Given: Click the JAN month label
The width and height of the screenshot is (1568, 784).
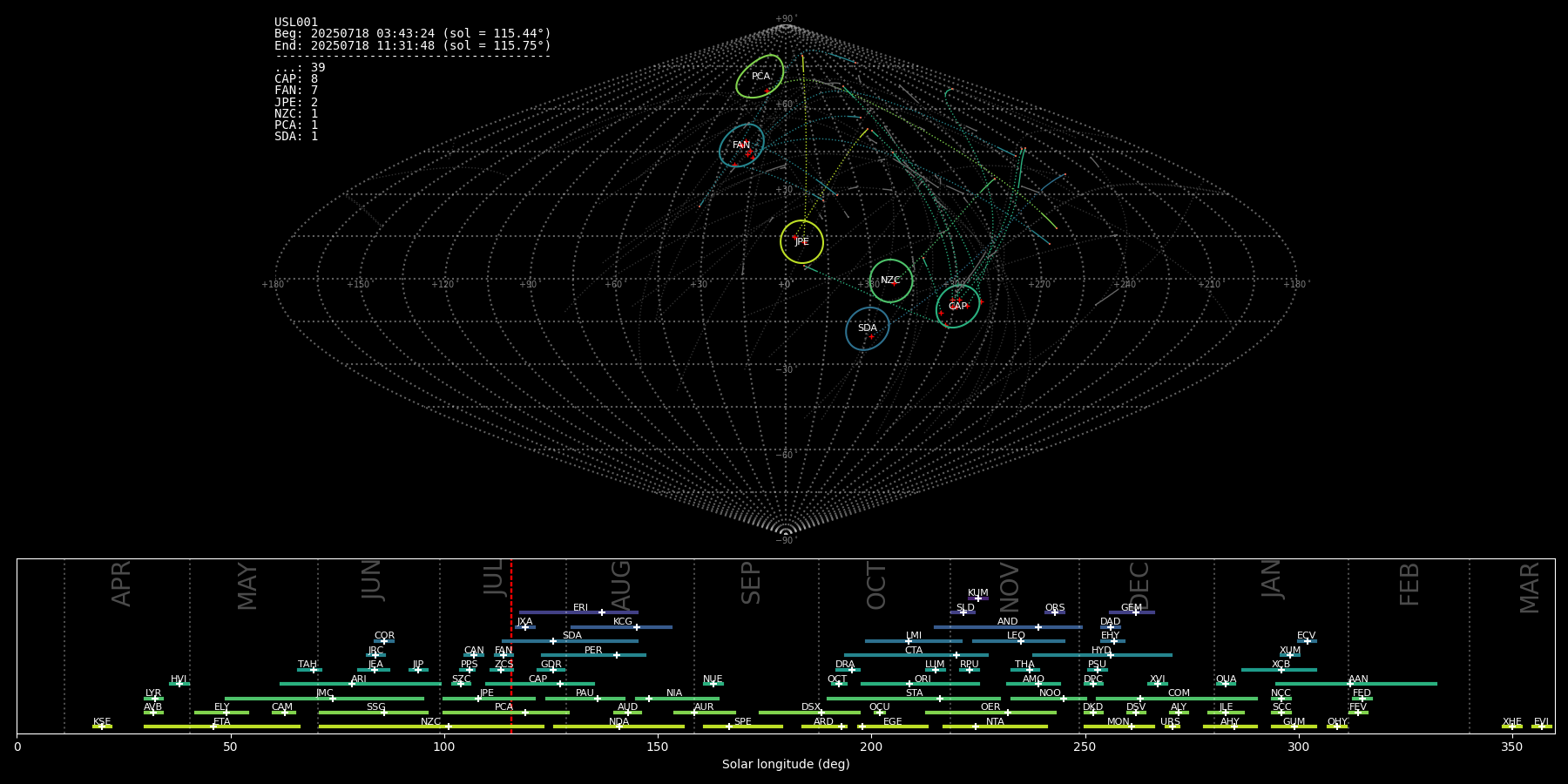Looking at the screenshot, I should (1272, 578).
